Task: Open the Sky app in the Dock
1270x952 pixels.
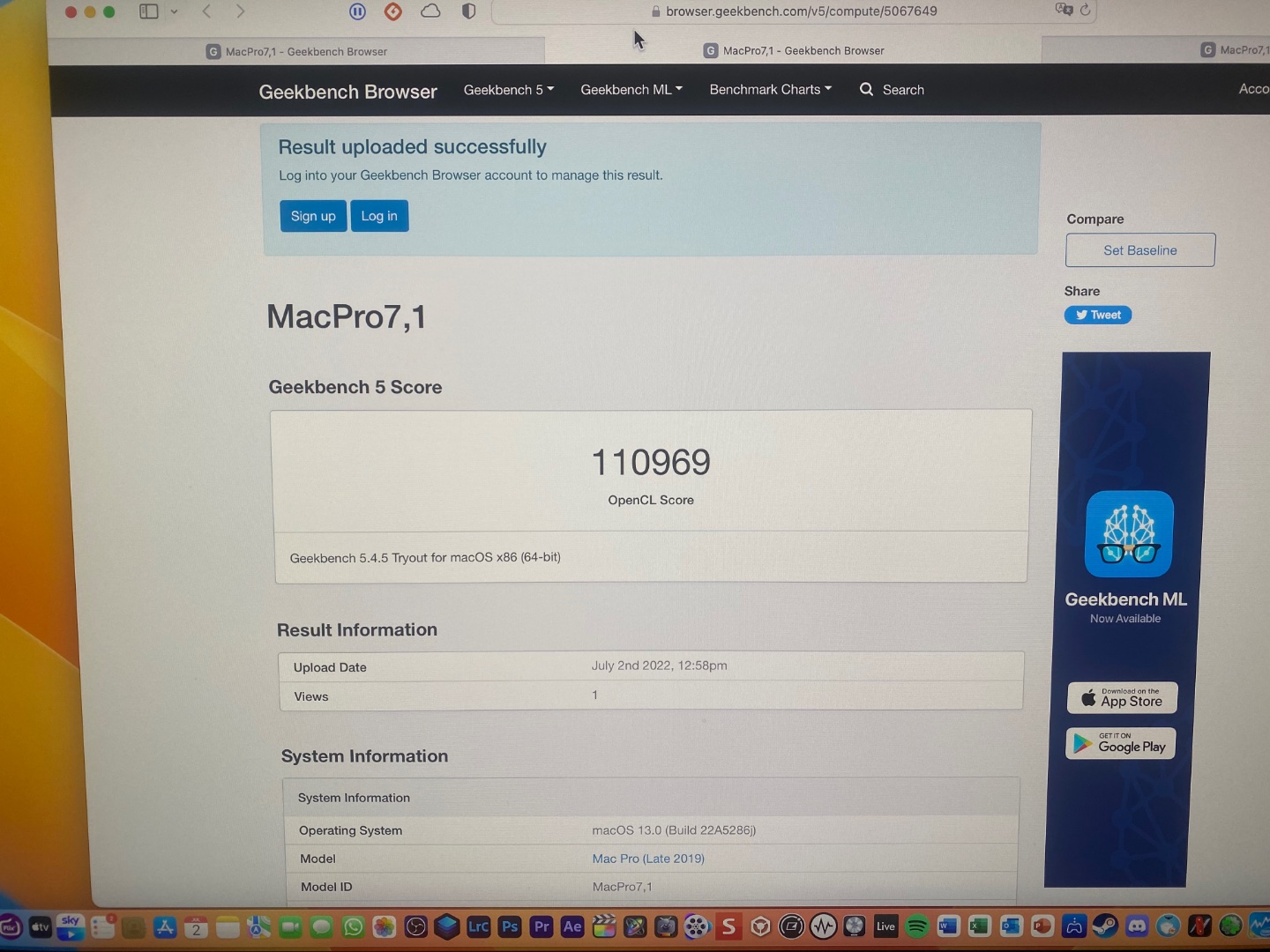Action: coord(71,926)
